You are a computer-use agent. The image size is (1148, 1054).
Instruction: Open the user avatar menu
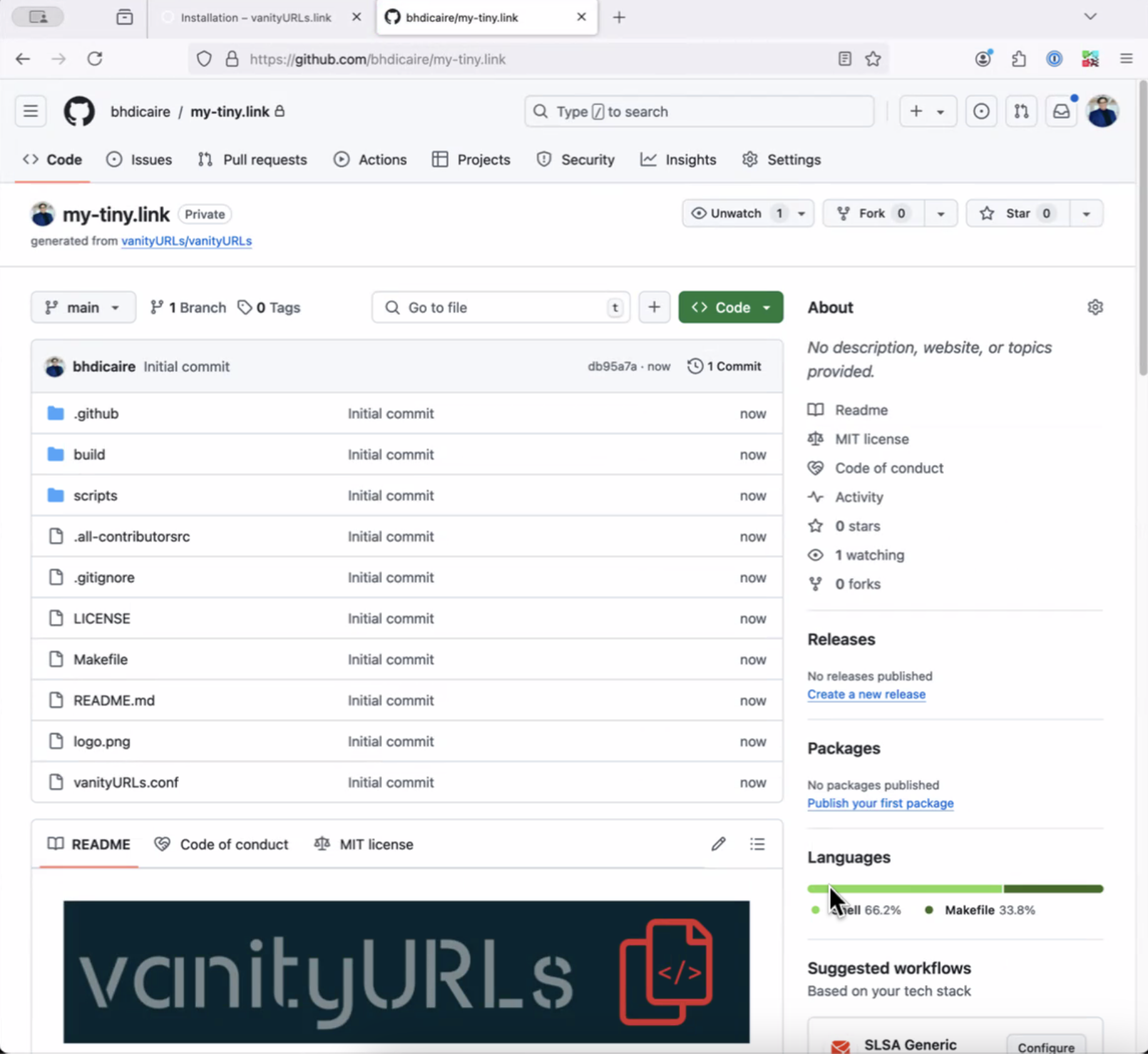pos(1103,111)
